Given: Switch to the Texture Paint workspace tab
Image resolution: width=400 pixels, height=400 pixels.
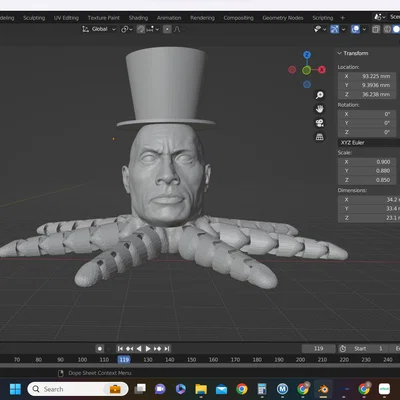Looking at the screenshot, I should pyautogui.click(x=104, y=18).
